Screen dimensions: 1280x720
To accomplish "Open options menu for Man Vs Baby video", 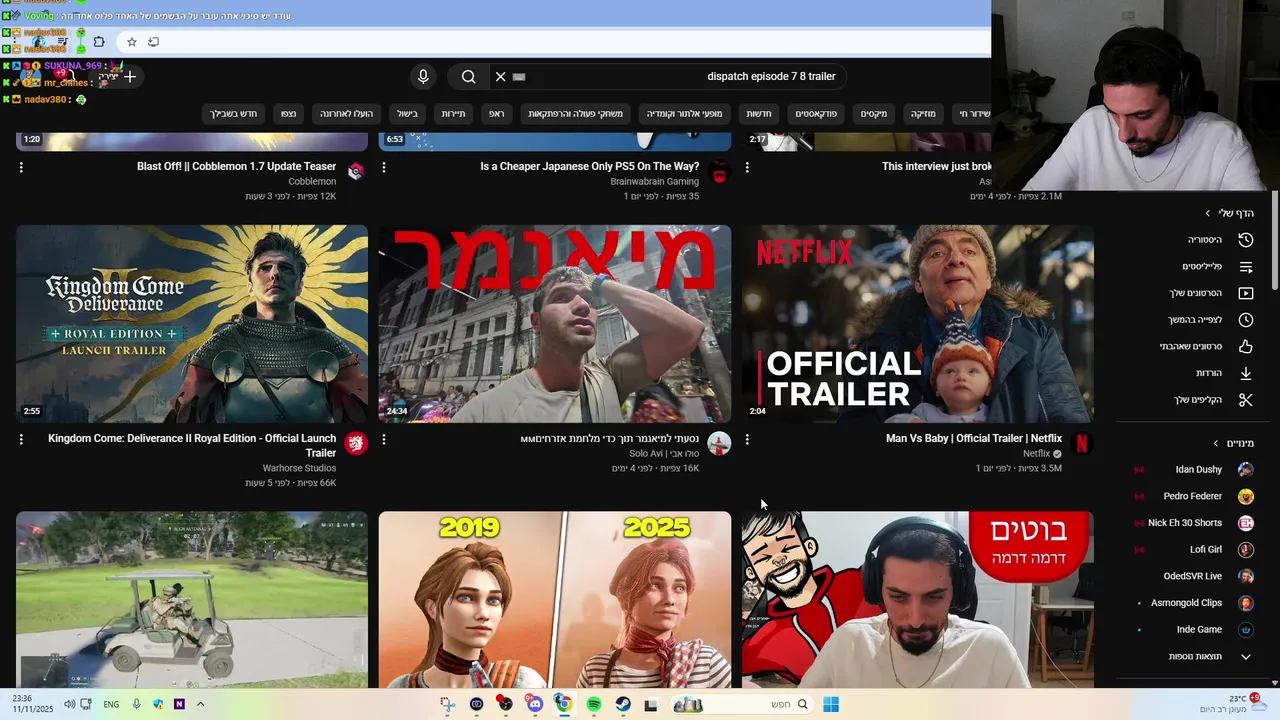I will point(747,440).
